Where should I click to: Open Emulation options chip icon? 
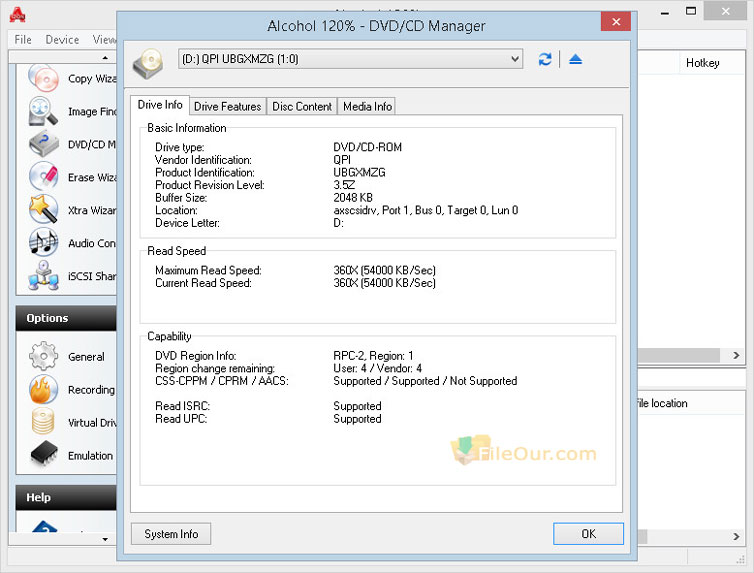click(x=43, y=455)
